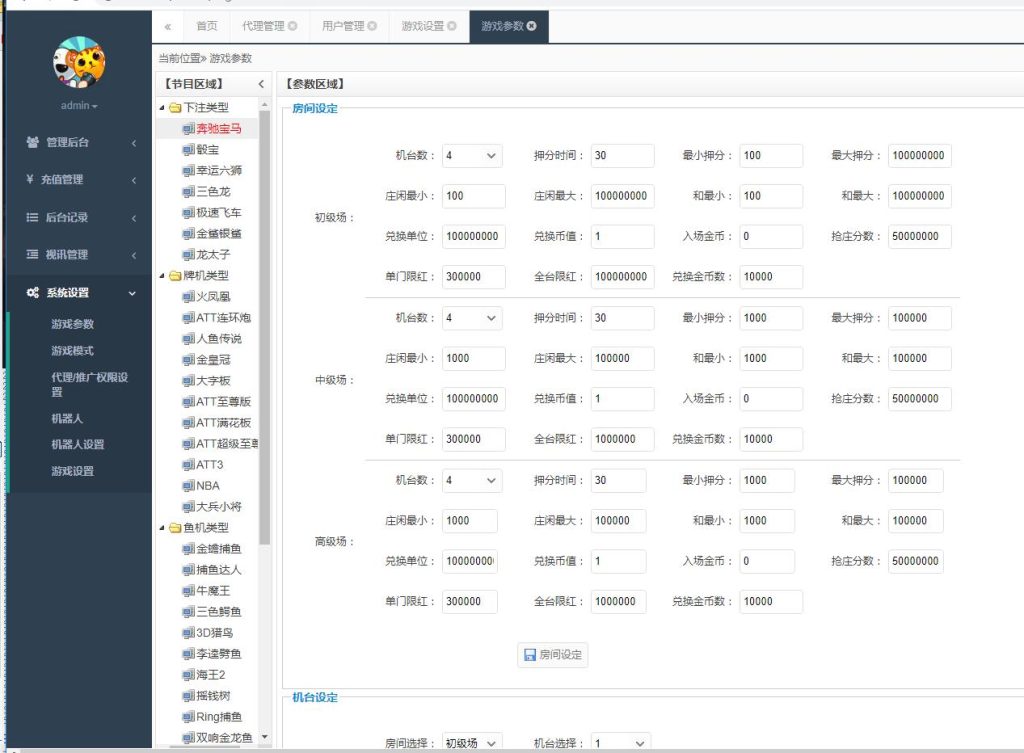Open 初级场 机台数 dropdown
This screenshot has height=753, width=1024.
click(472, 155)
